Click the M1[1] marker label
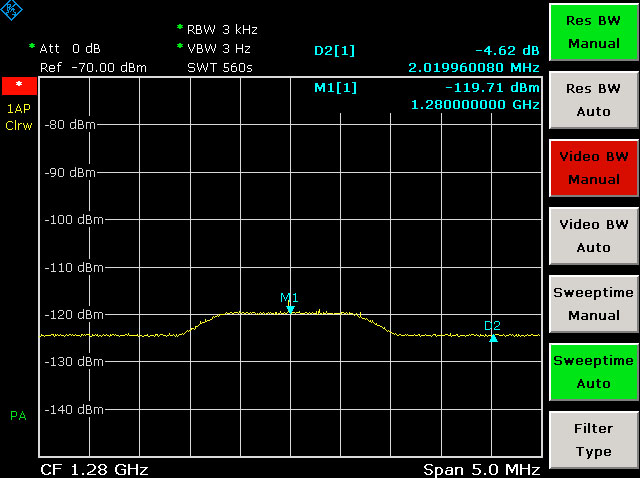 [336, 87]
